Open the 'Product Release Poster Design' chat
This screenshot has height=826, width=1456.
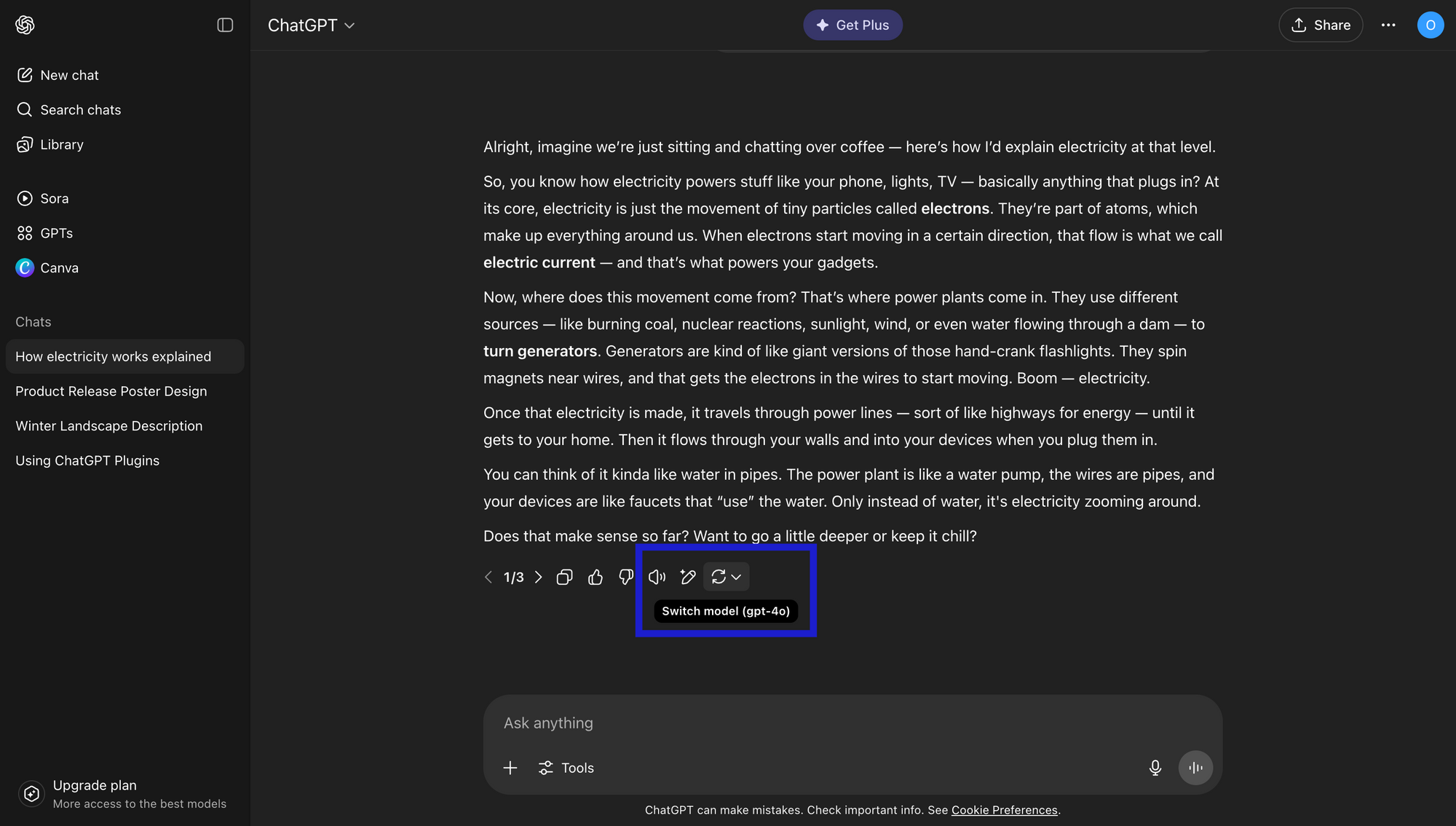pos(111,391)
